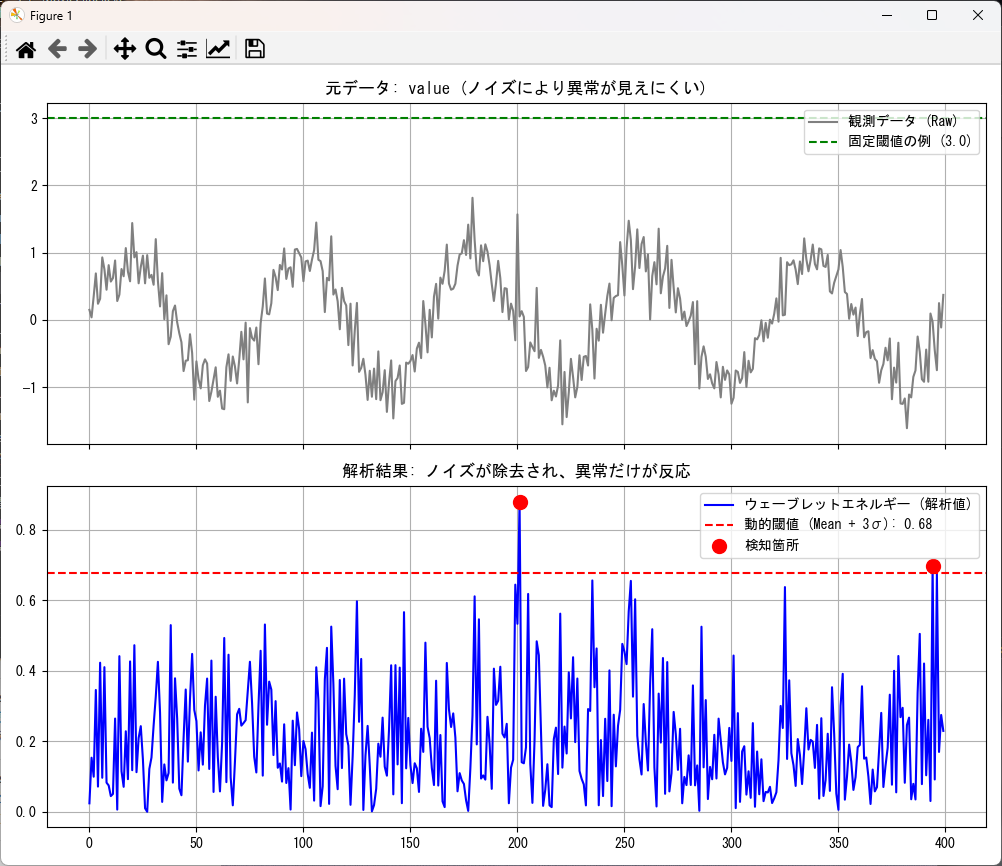Click the Matplotlib icon in title bar
Image resolution: width=1002 pixels, height=866 pixels.
[x=16, y=15]
